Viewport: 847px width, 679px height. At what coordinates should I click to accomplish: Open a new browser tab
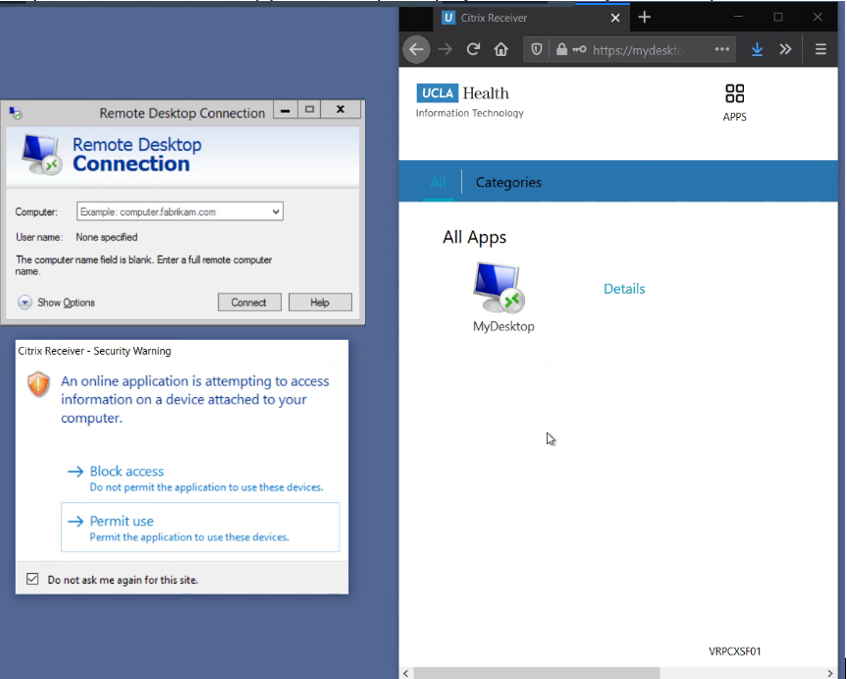644,17
